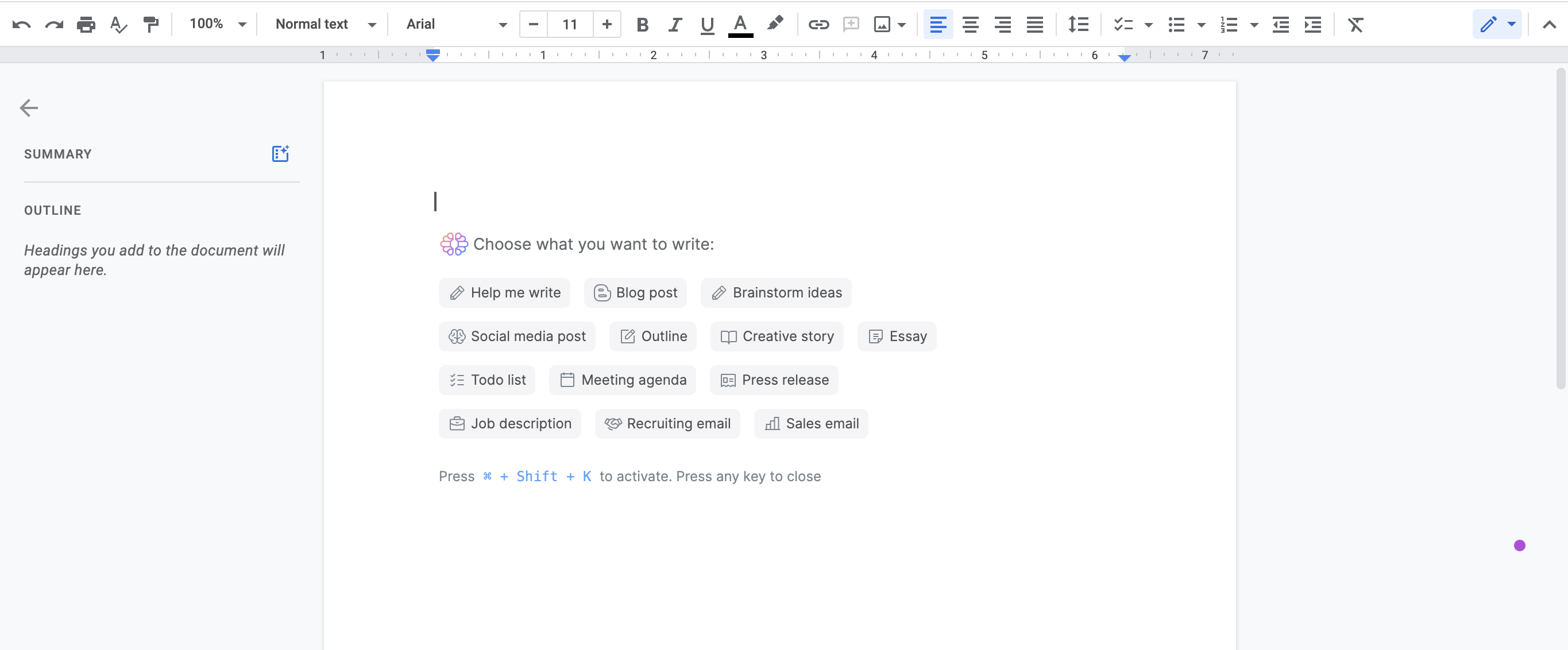Open the text color picker

point(740,24)
